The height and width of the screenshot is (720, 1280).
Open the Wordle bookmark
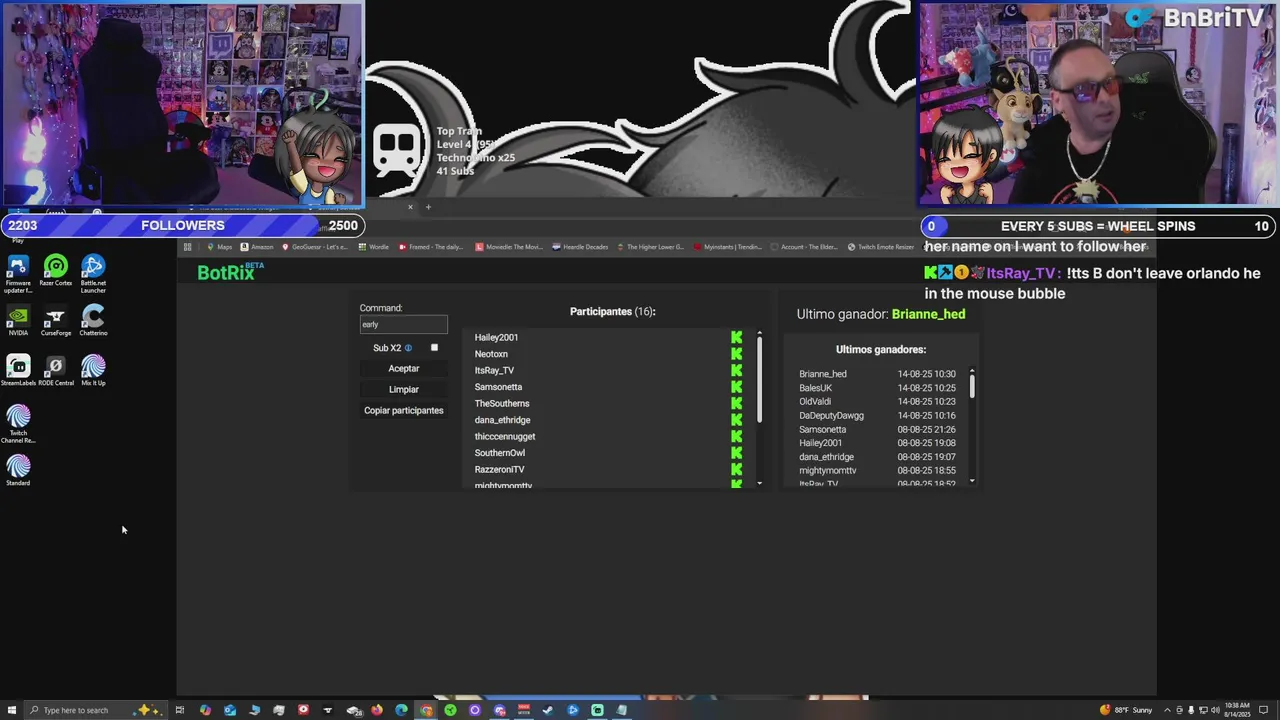coord(373,247)
